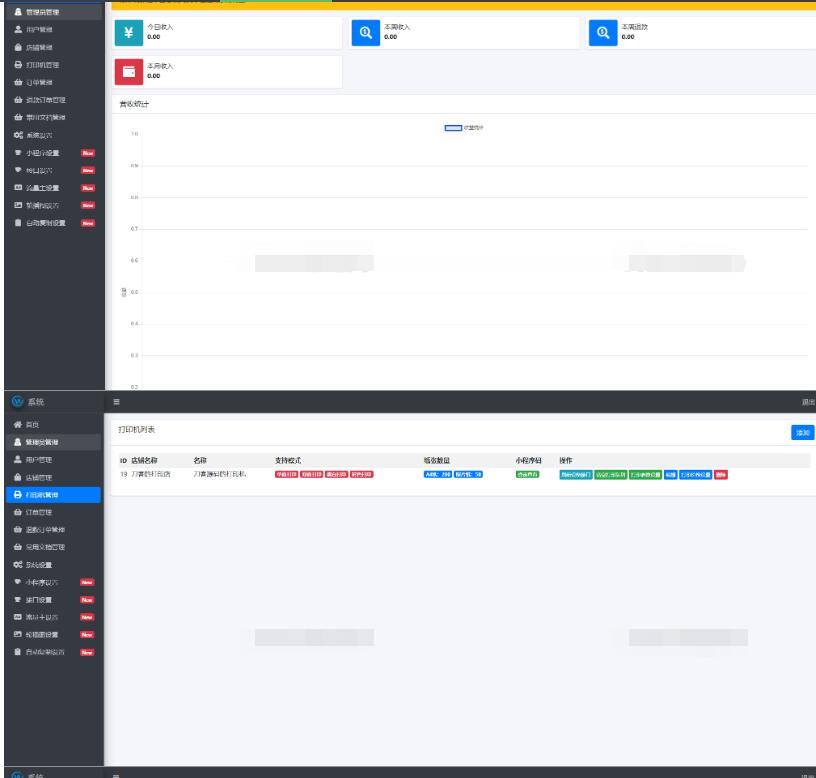The height and width of the screenshot is (778, 816).
Task: Toggle the hamburger menu above 打印机列表
Action: [116, 402]
